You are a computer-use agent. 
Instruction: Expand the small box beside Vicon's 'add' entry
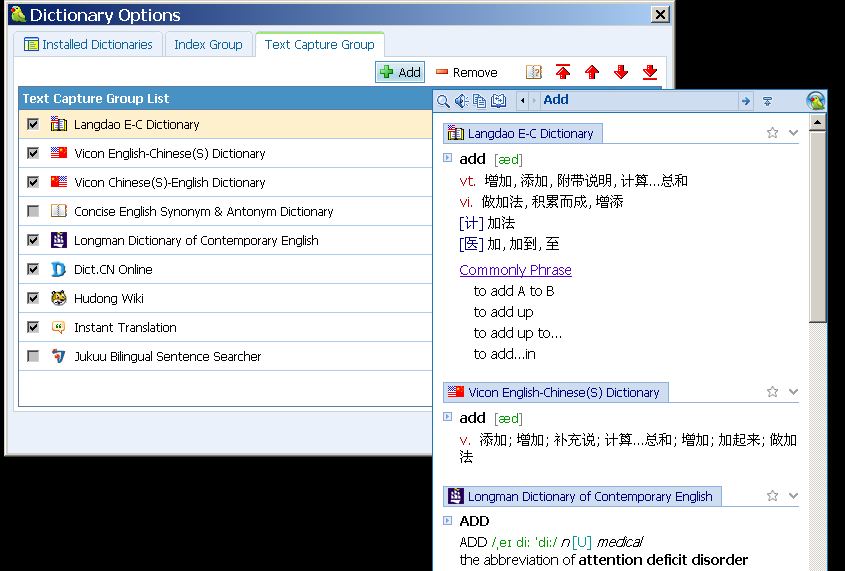tap(447, 416)
